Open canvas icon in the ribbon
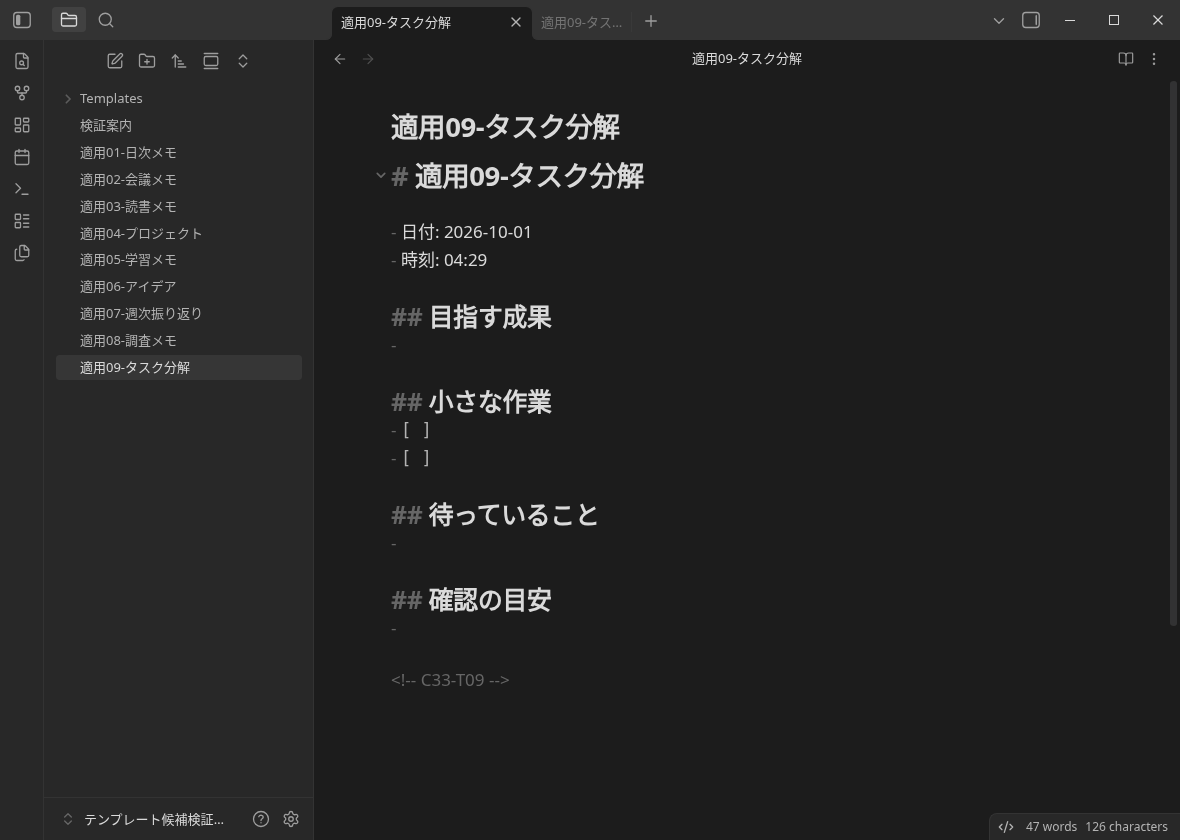This screenshot has height=840, width=1180. coord(22,125)
